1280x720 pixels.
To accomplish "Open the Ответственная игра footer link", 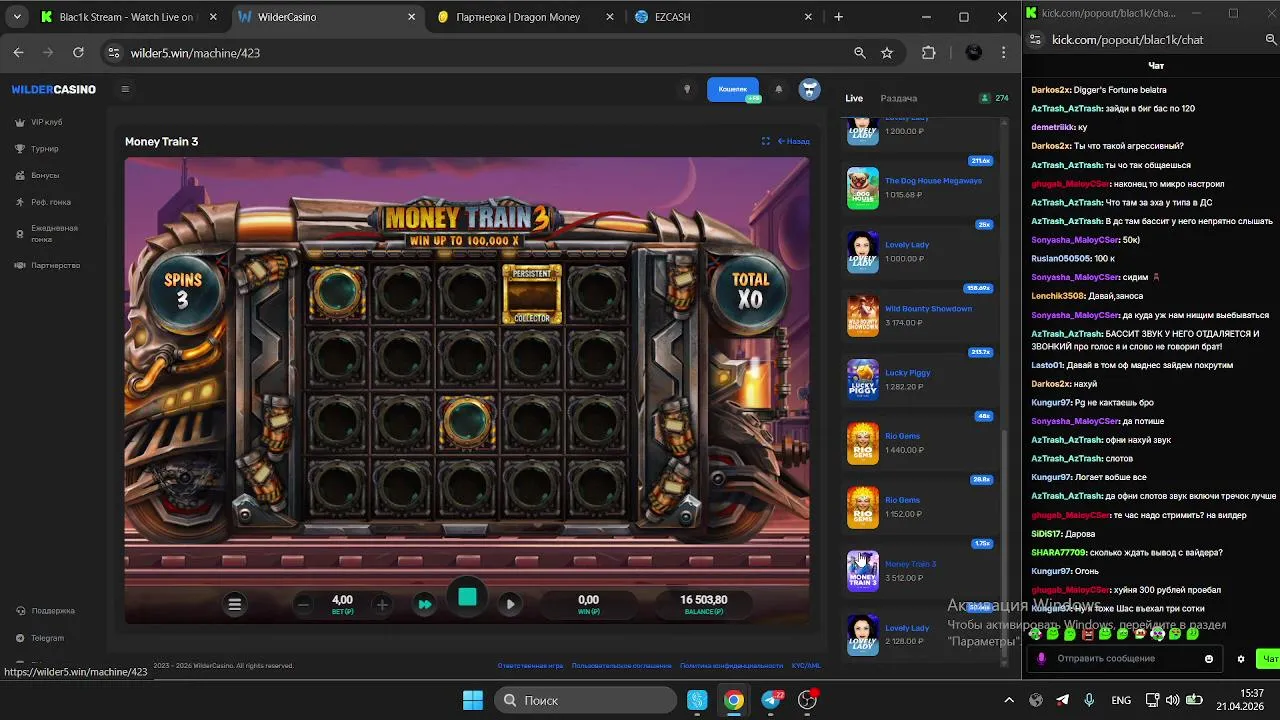I will point(530,665).
